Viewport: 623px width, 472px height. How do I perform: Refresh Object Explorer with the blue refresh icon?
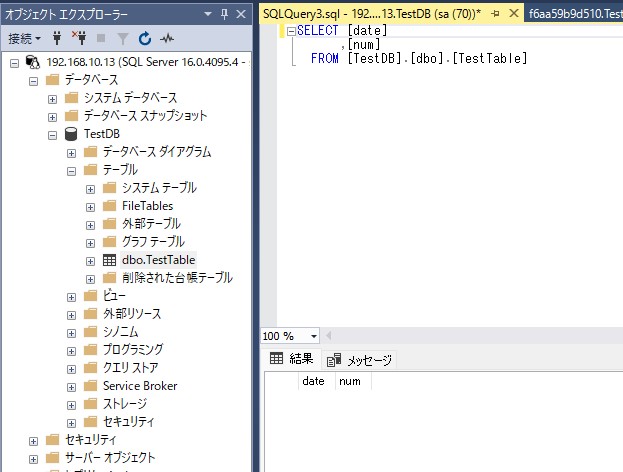[145, 39]
